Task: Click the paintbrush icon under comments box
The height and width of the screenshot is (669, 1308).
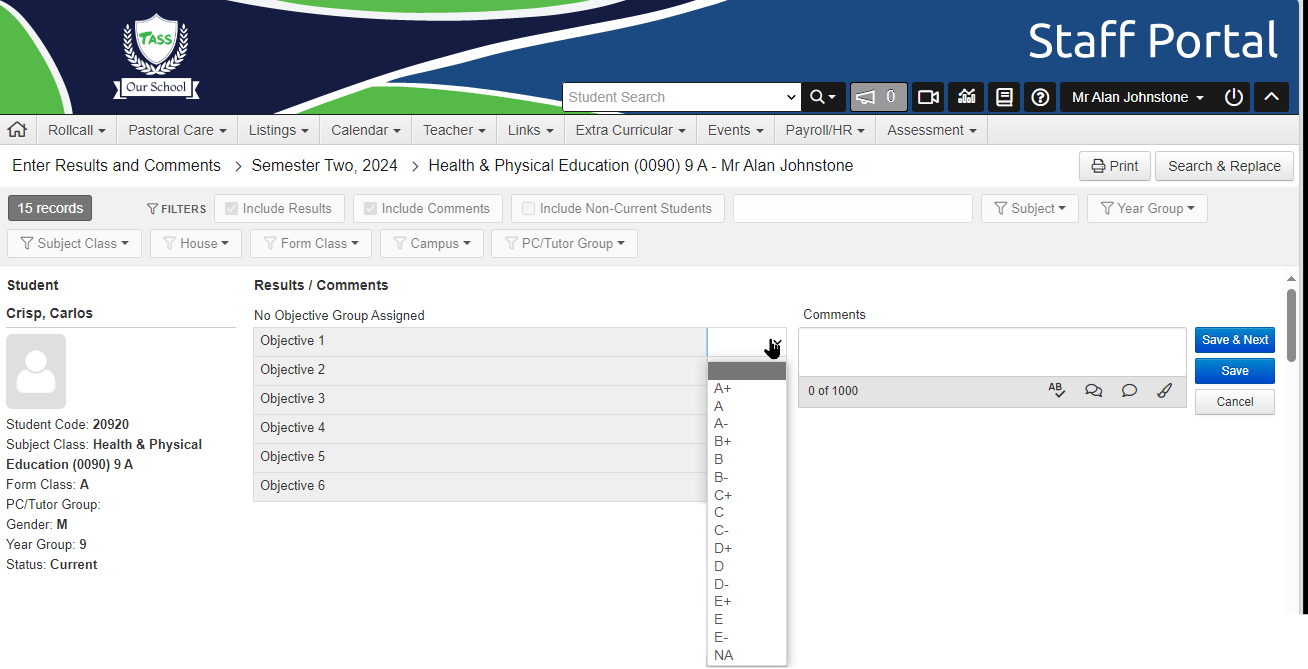Action: coord(1164,391)
